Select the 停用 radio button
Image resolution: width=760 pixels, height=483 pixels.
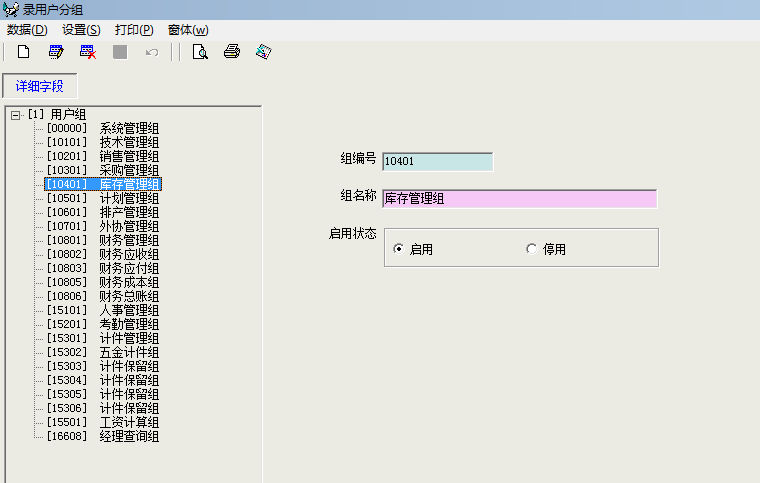tap(532, 249)
